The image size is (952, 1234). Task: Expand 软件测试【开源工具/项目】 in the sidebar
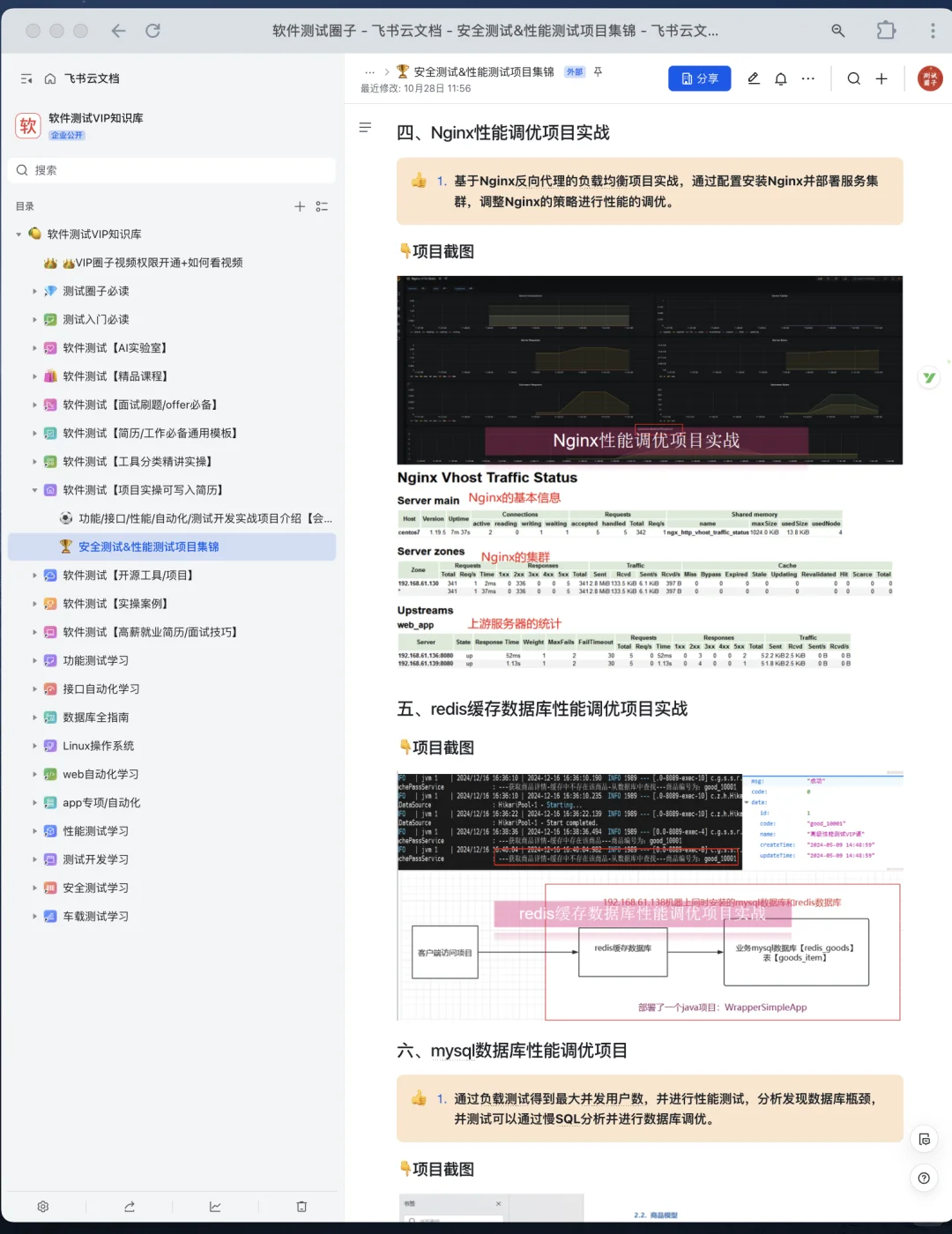[34, 575]
